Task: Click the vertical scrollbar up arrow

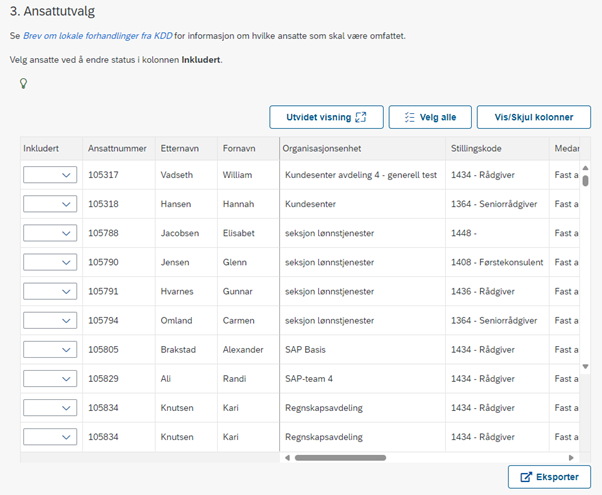Action: point(585,168)
